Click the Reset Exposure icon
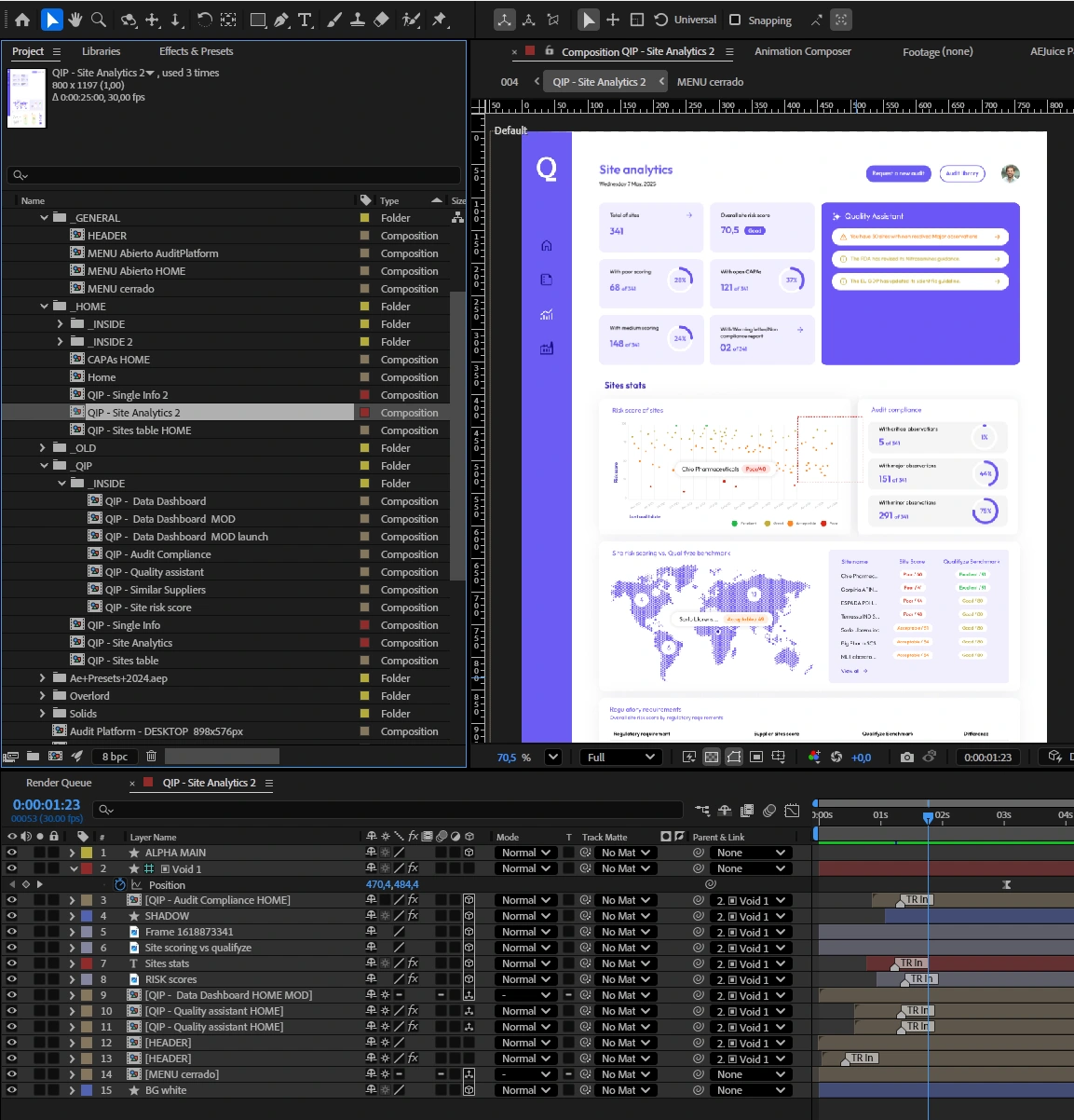1074x1120 pixels. (836, 757)
